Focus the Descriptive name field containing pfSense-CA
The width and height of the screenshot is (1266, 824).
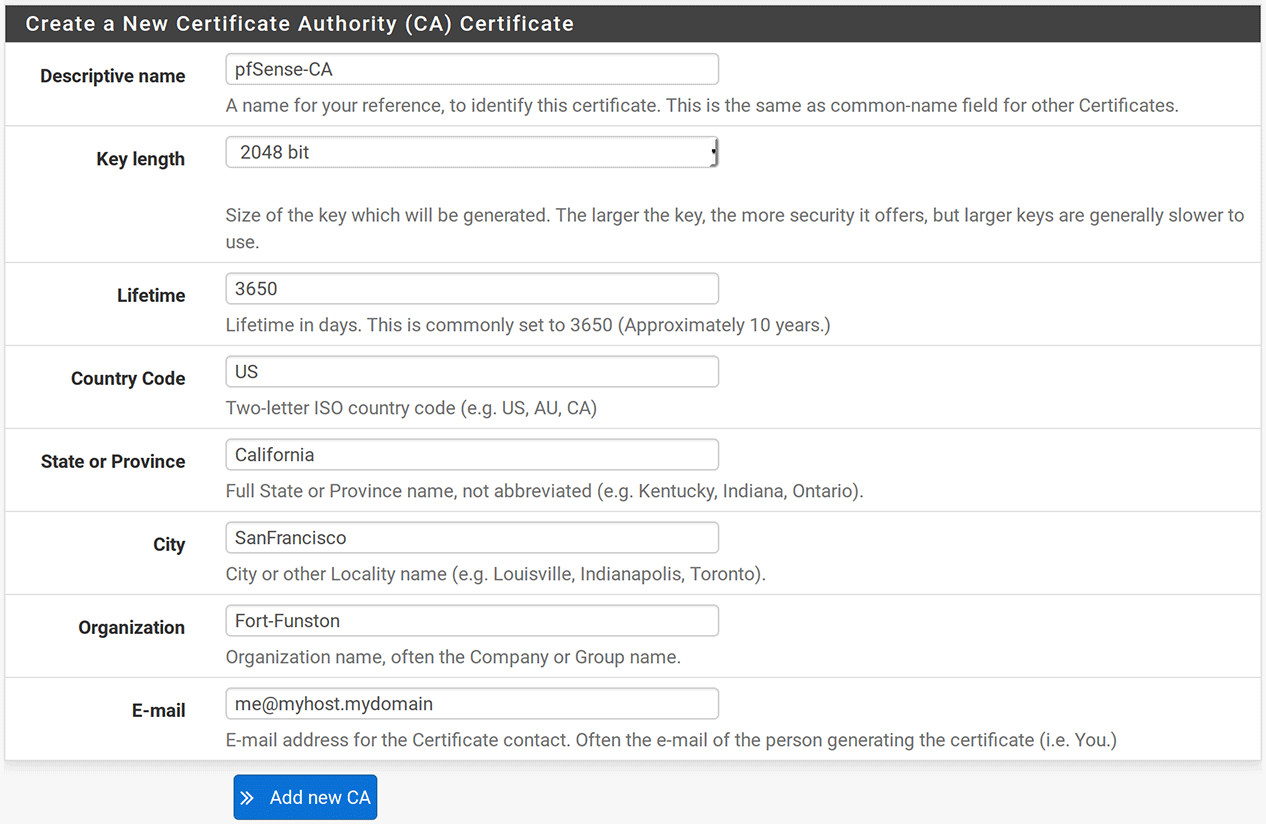coord(471,69)
